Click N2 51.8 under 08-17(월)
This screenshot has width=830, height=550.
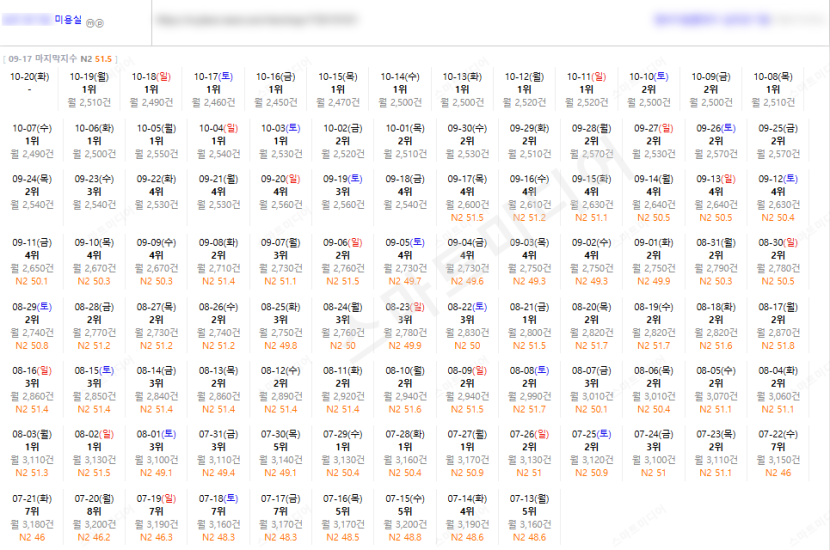tap(778, 346)
